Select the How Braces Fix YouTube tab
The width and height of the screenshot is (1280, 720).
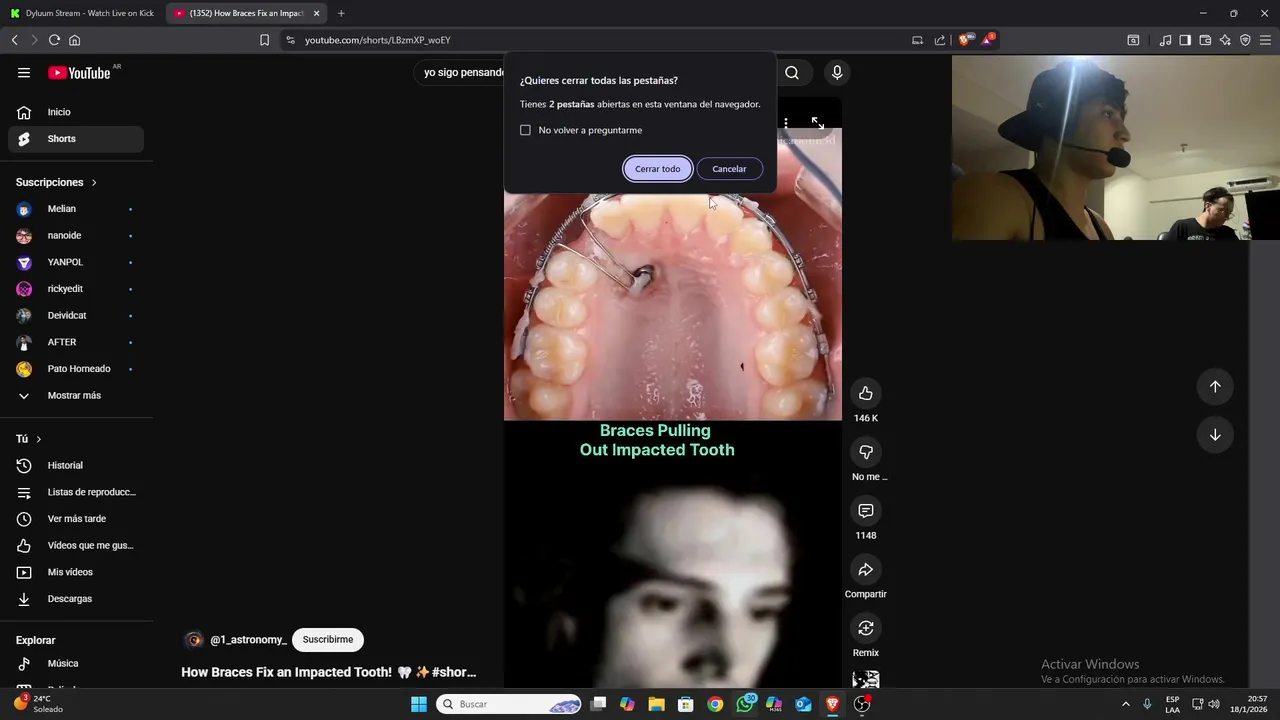click(x=246, y=13)
